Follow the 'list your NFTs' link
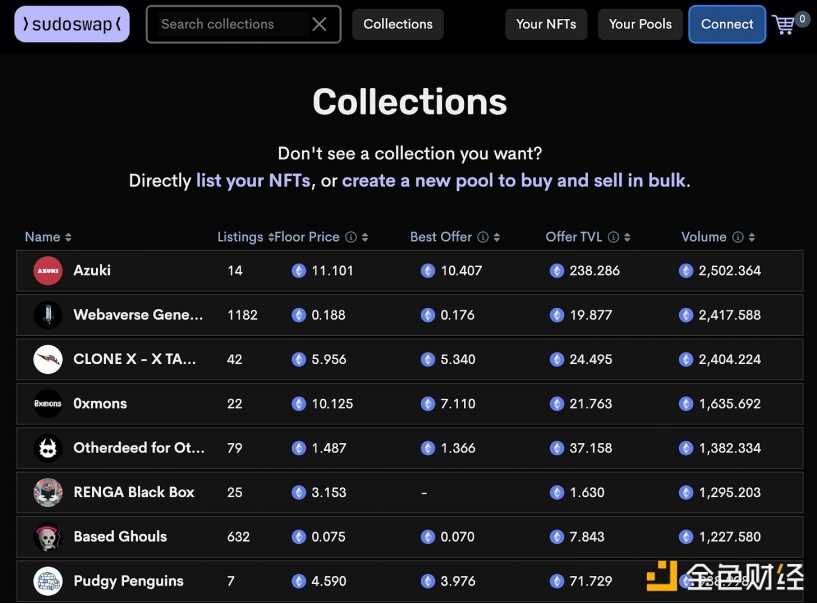 pyautogui.click(x=254, y=181)
